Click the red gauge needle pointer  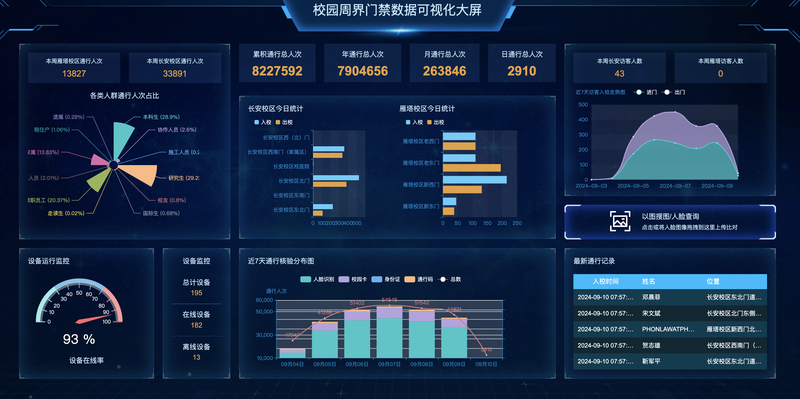pyautogui.click(x=93, y=319)
